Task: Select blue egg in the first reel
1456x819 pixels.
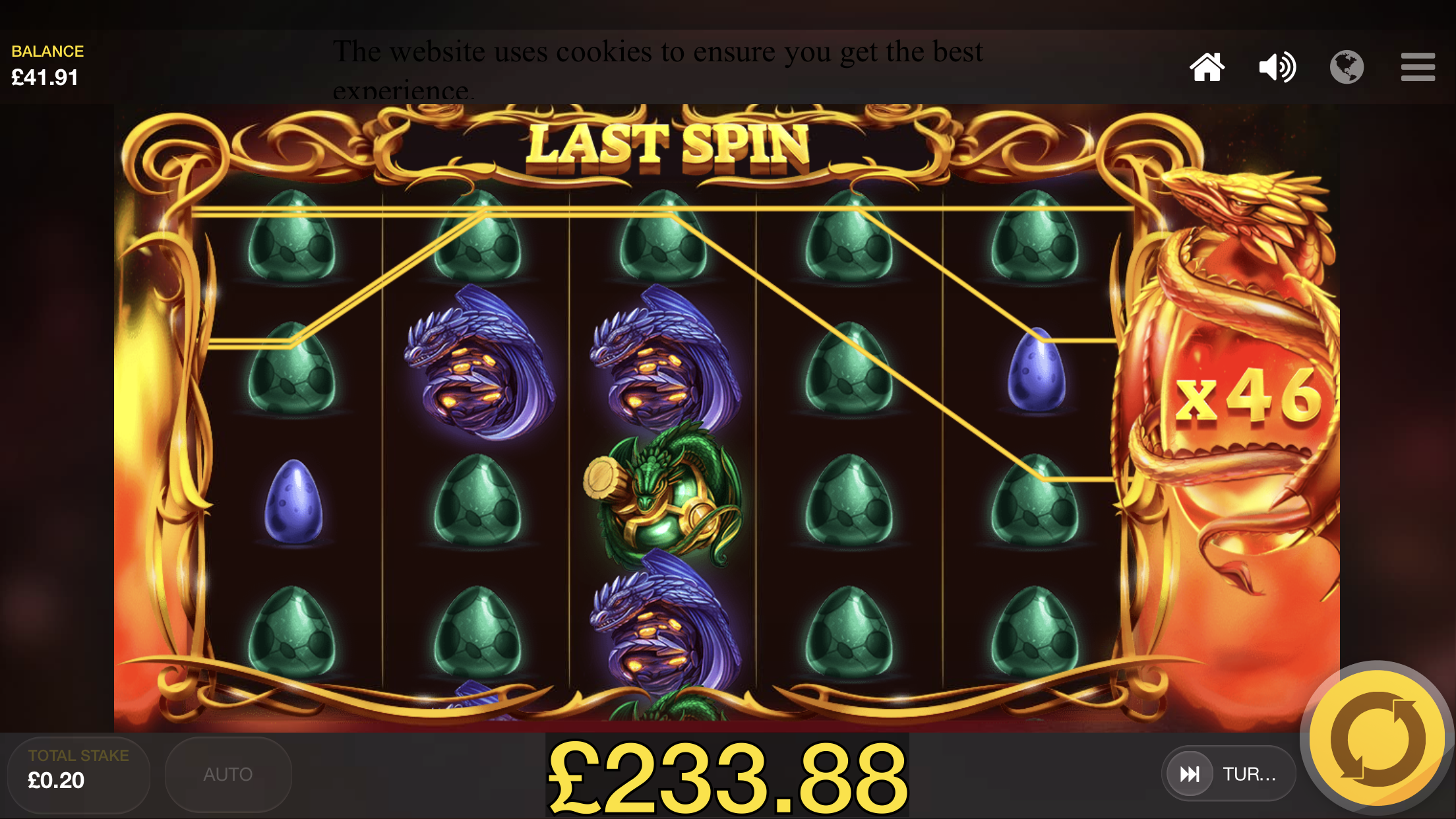Action: click(x=293, y=501)
